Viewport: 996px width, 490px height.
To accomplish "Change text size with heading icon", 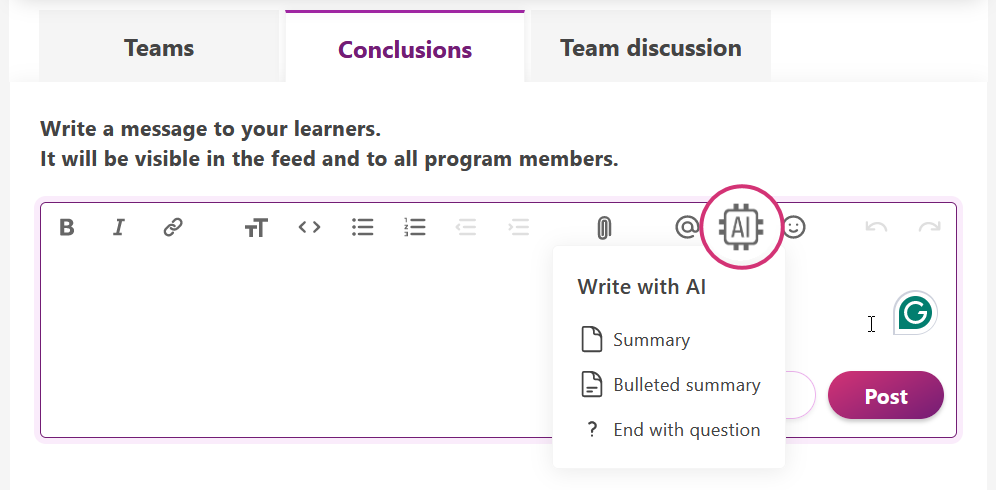I will [x=256, y=228].
